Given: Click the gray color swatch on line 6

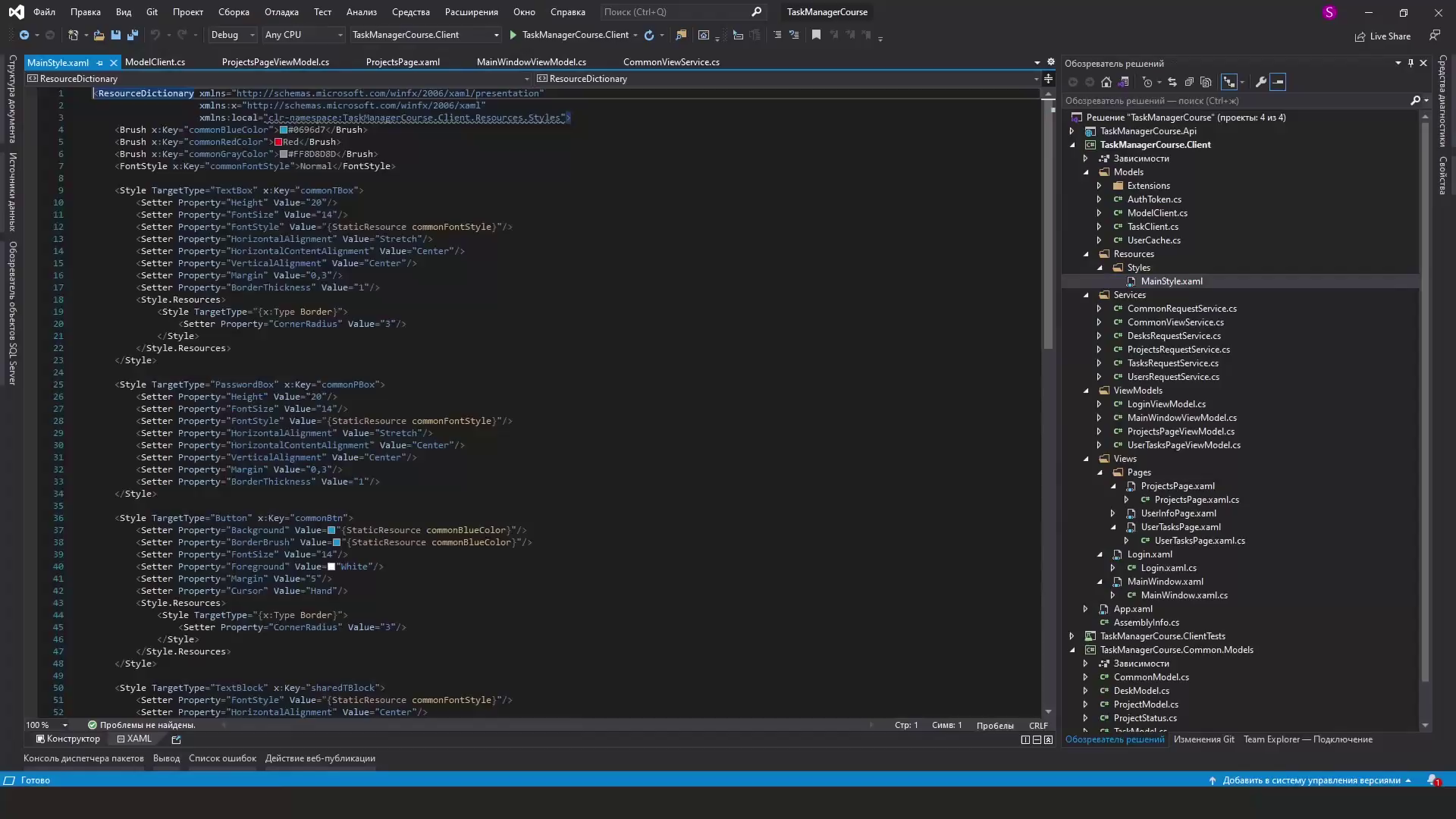Looking at the screenshot, I should pyautogui.click(x=284, y=154).
